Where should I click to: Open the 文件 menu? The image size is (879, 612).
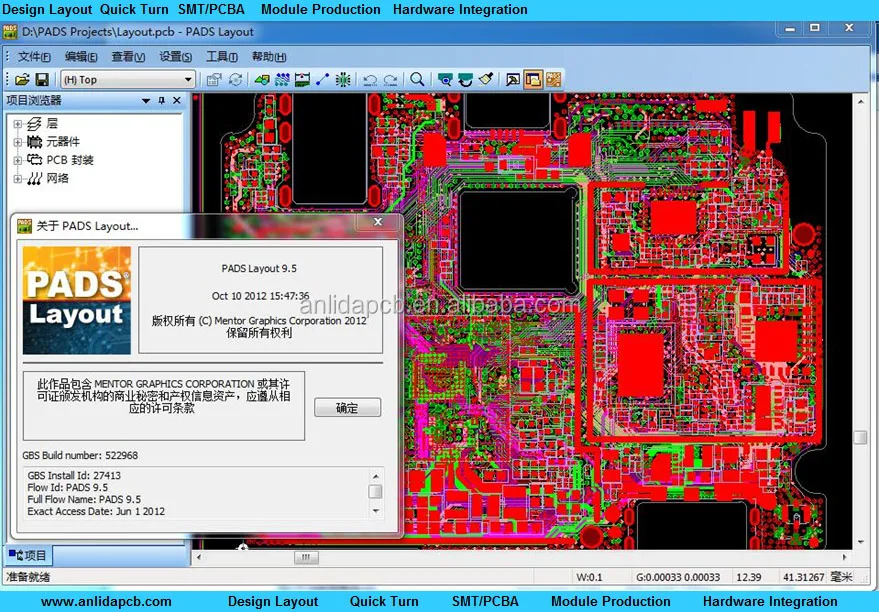31,57
